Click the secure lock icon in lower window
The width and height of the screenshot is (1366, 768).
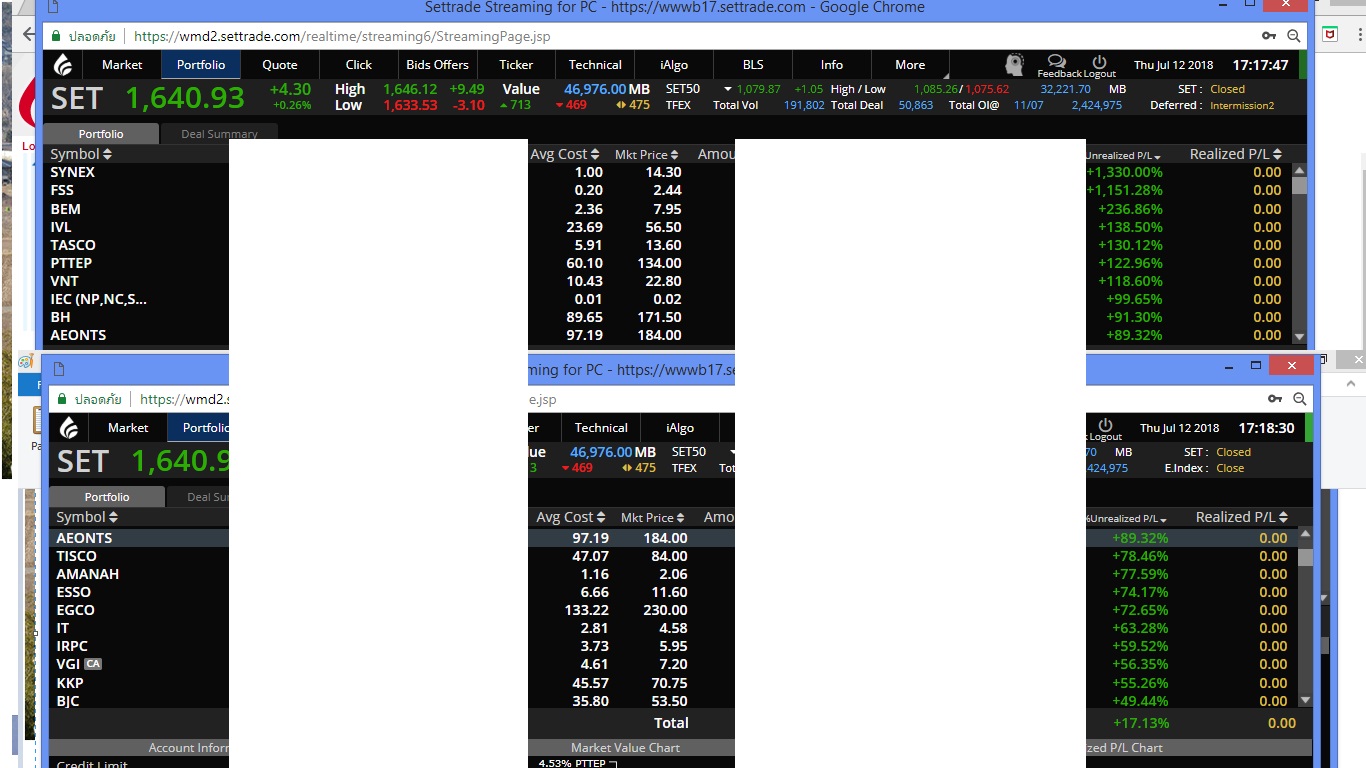(60, 399)
